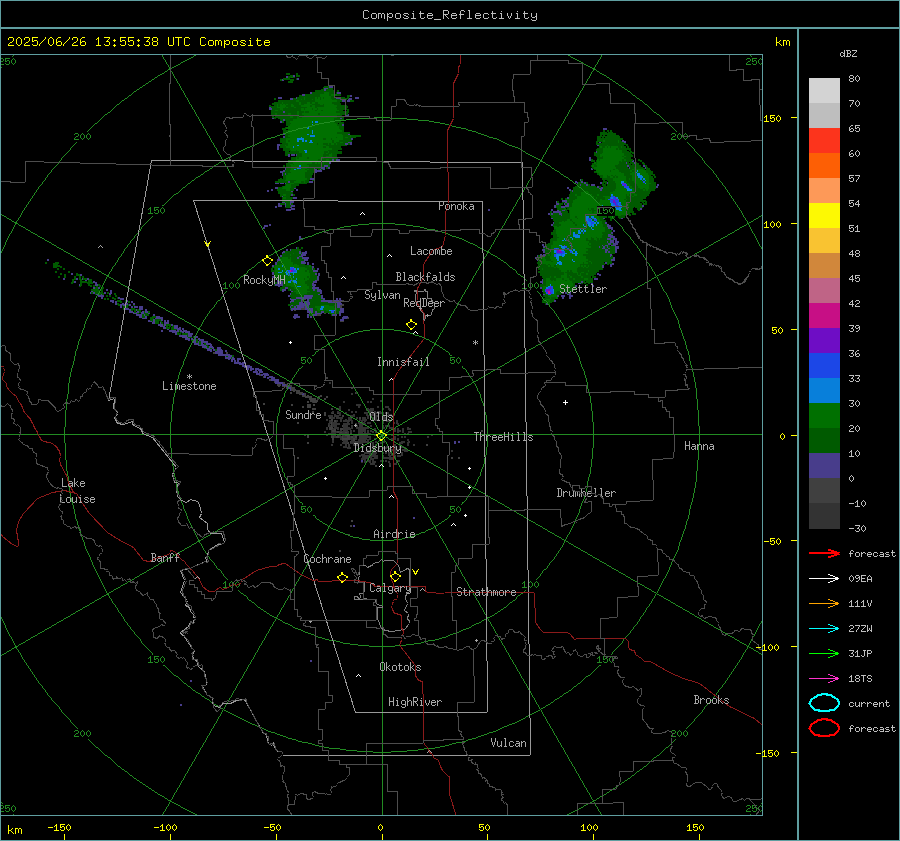Choose the light blue 33-30 dBZ swatch

(824, 391)
